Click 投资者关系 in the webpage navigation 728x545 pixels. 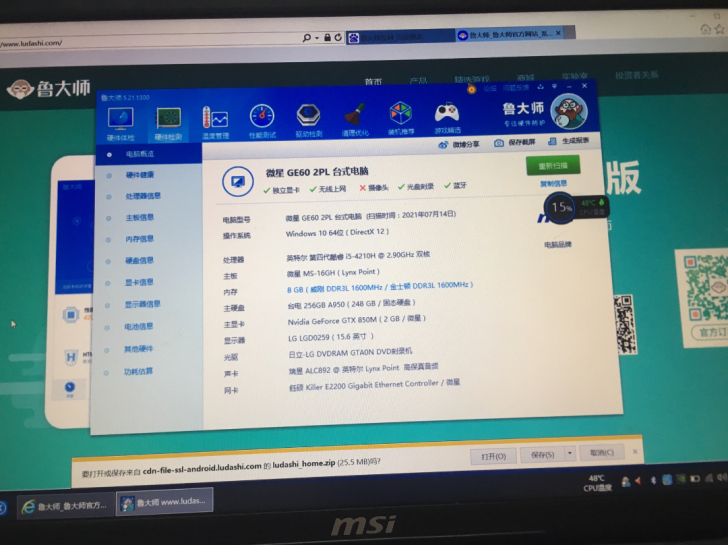click(637, 75)
